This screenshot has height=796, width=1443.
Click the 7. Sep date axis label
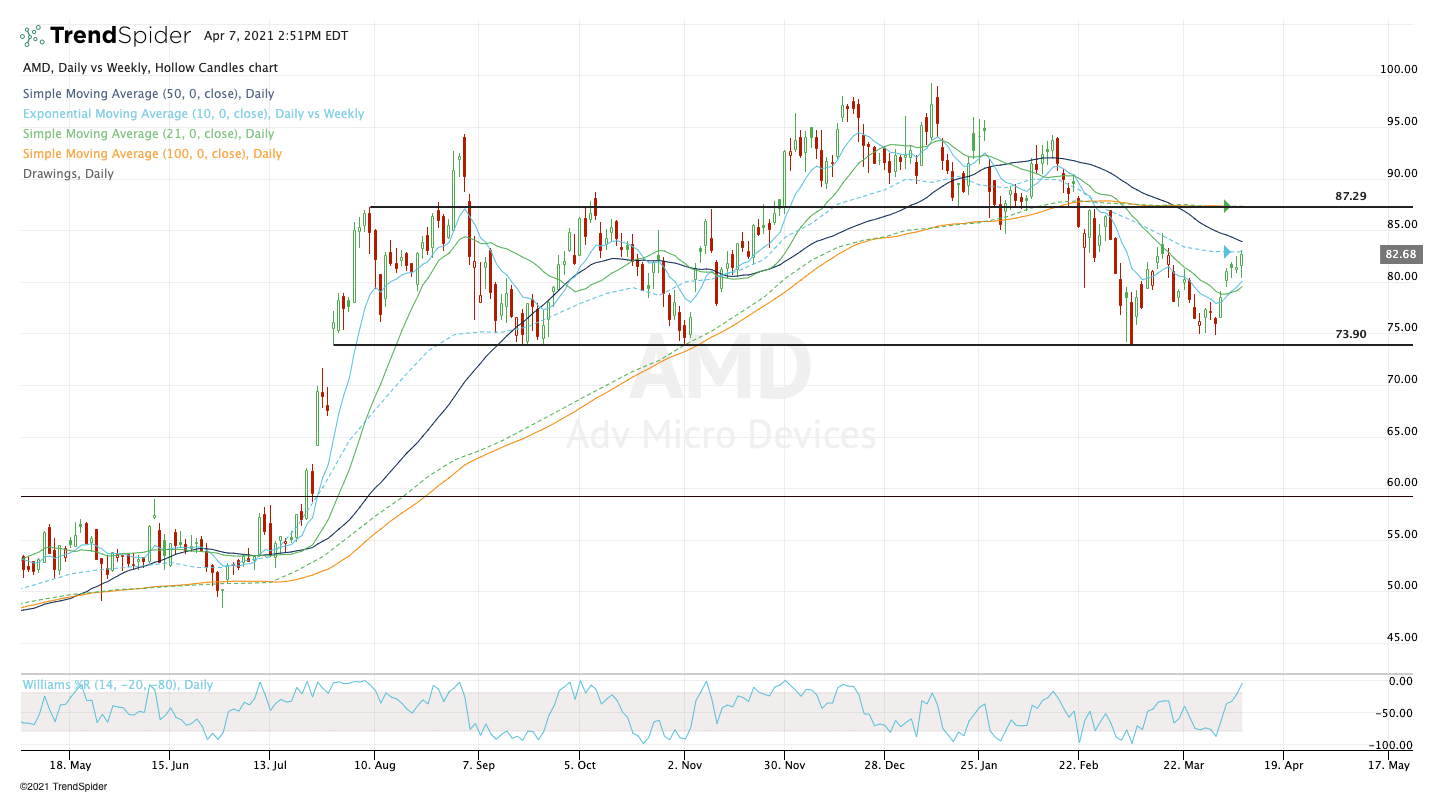tap(478, 767)
